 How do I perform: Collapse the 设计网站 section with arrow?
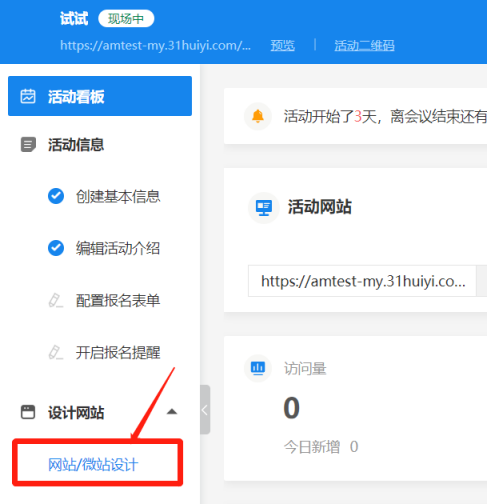coord(172,412)
